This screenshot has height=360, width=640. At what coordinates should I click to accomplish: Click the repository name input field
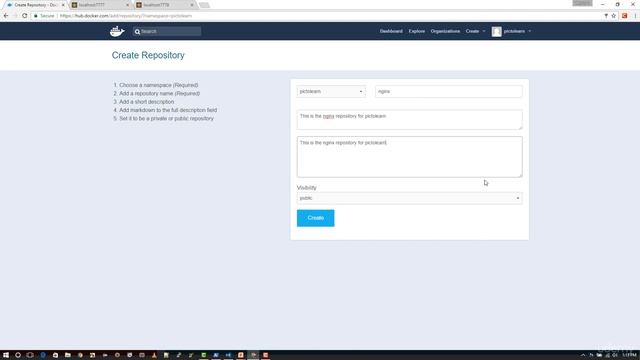449,91
